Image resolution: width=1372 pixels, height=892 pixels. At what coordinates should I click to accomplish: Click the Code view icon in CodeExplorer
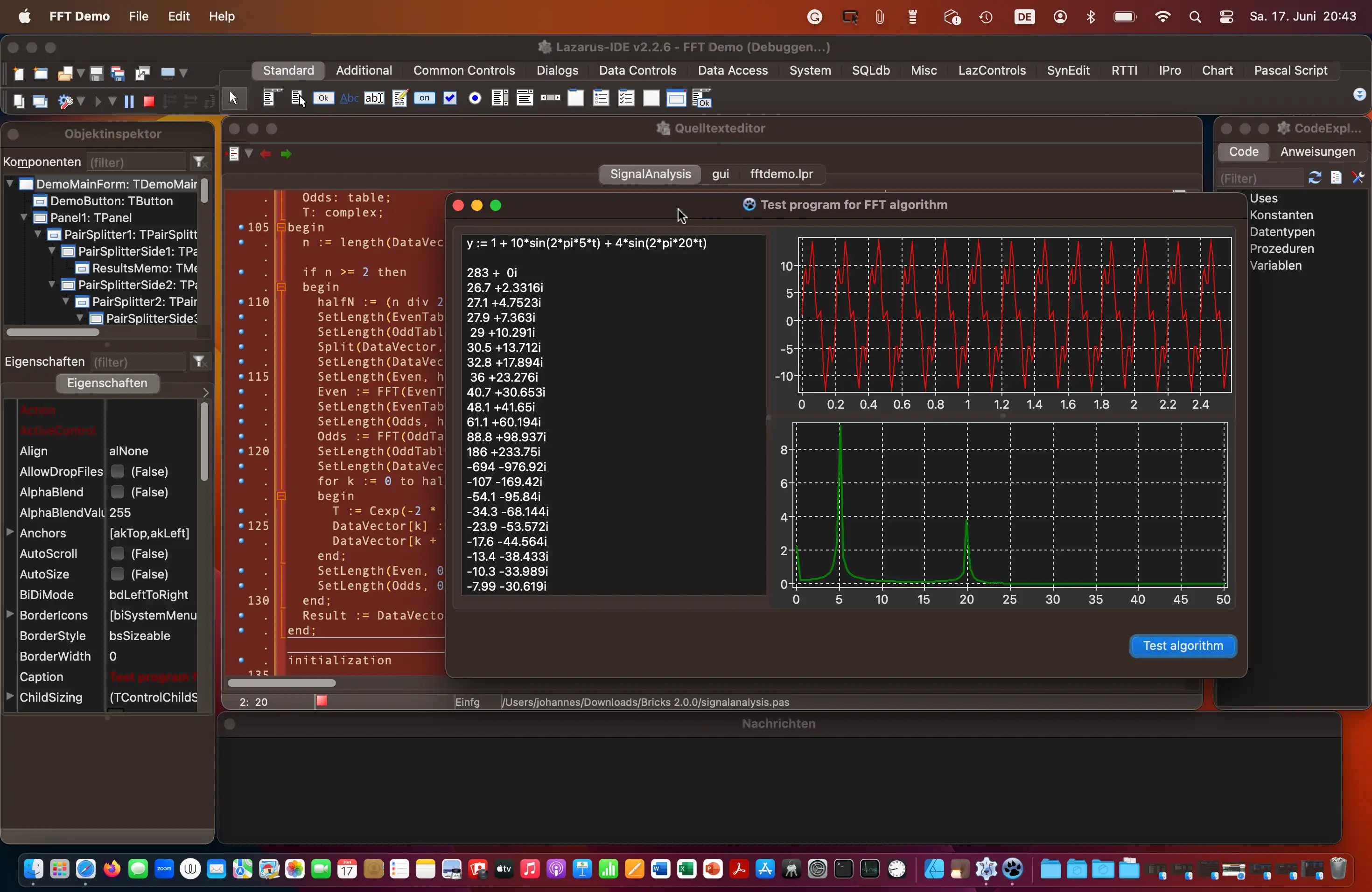click(1244, 151)
